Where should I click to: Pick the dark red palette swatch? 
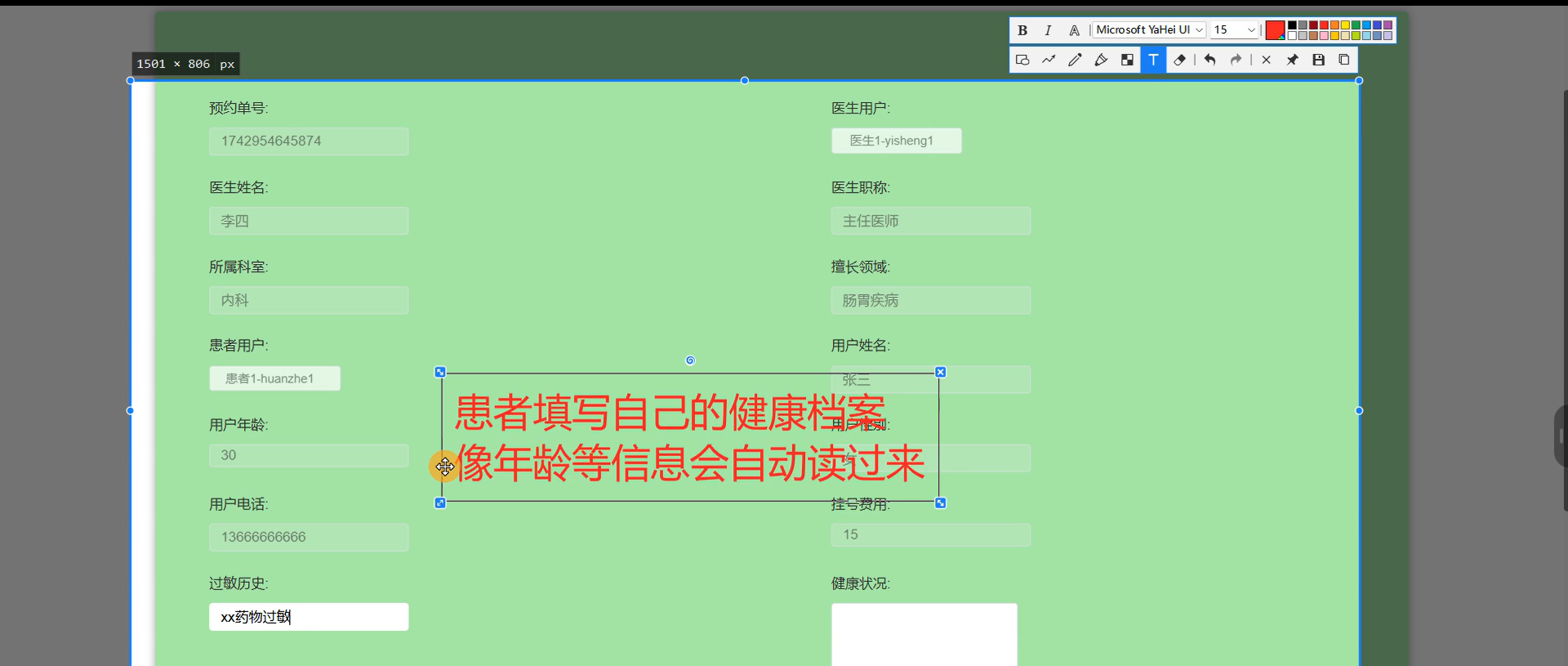point(1313,25)
